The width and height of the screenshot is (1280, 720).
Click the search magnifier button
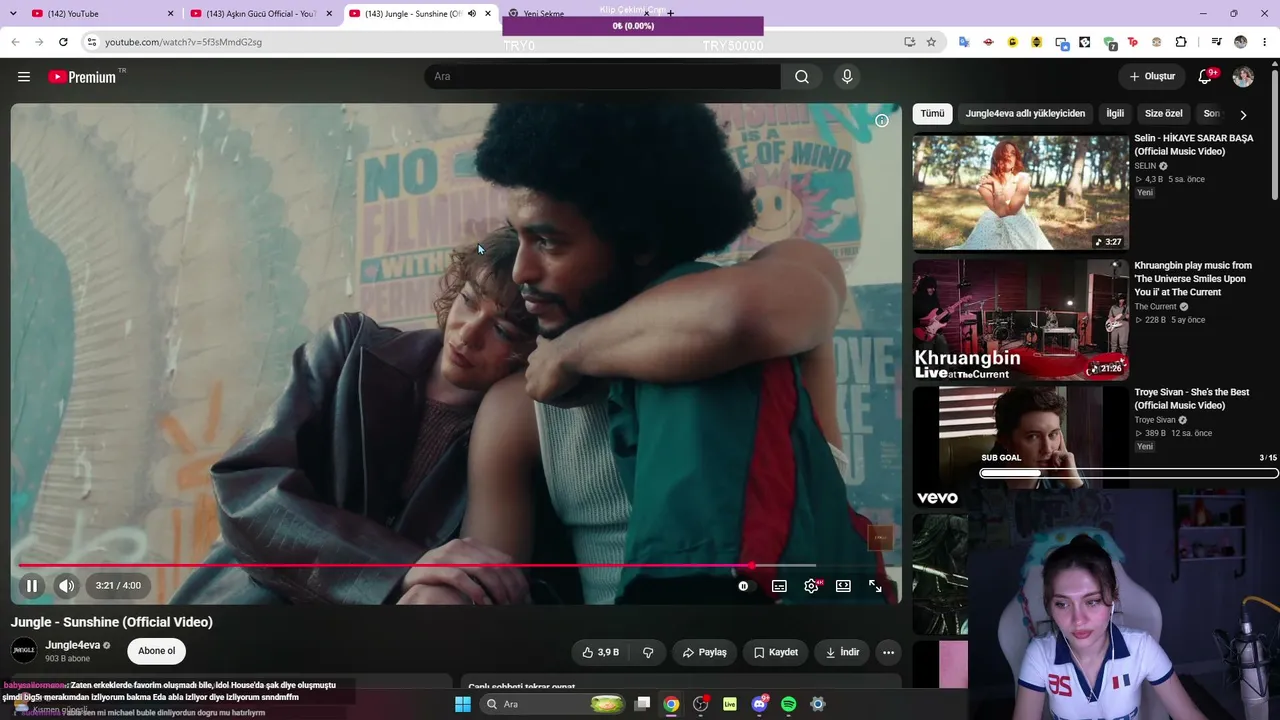click(802, 77)
